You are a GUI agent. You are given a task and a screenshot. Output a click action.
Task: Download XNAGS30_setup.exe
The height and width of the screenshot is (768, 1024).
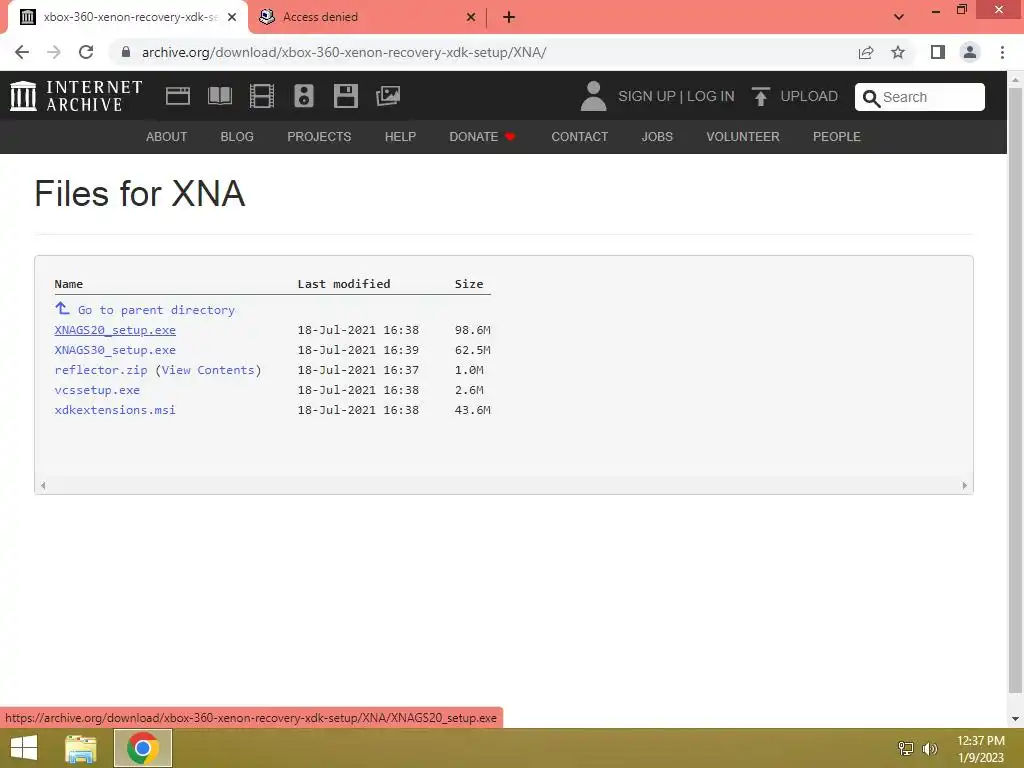[115, 350]
